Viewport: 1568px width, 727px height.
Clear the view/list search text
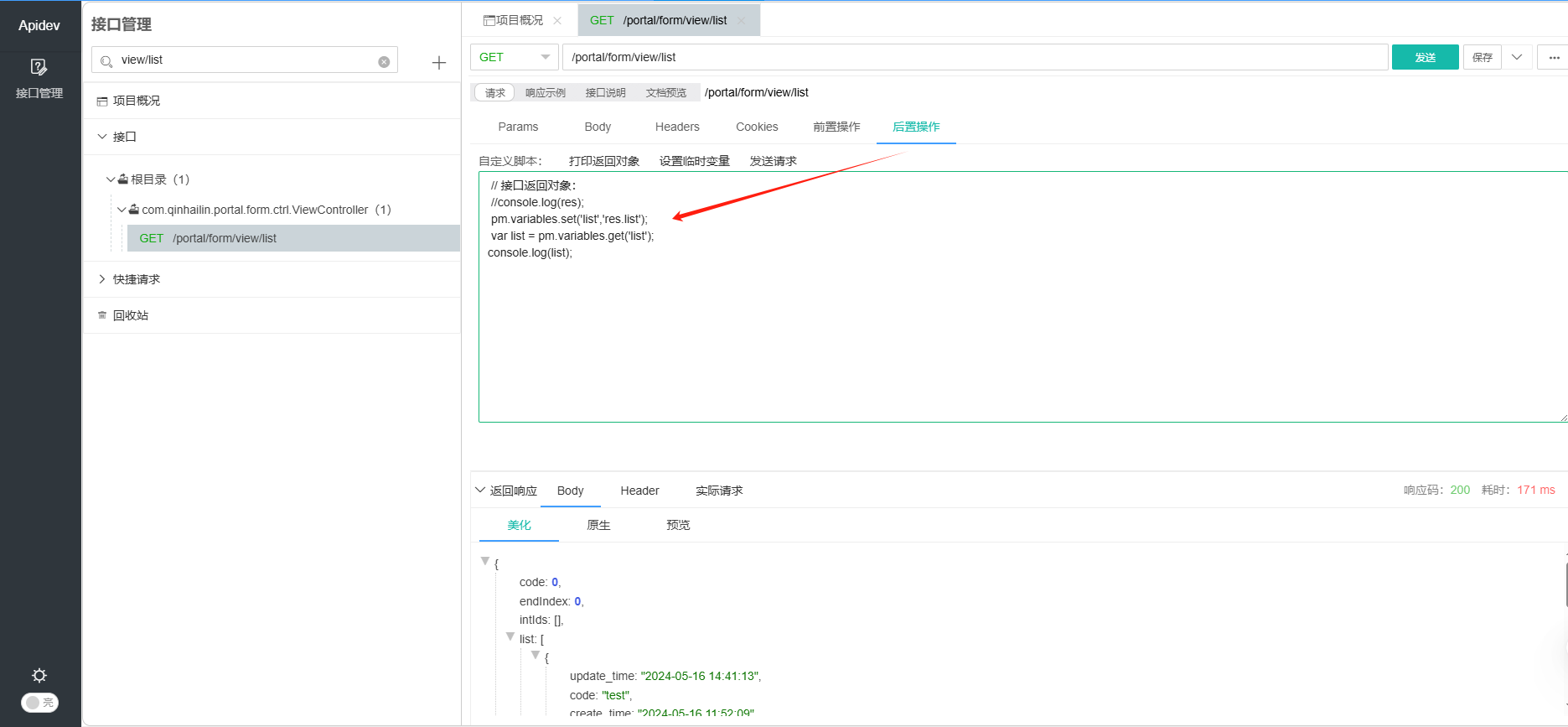click(384, 61)
